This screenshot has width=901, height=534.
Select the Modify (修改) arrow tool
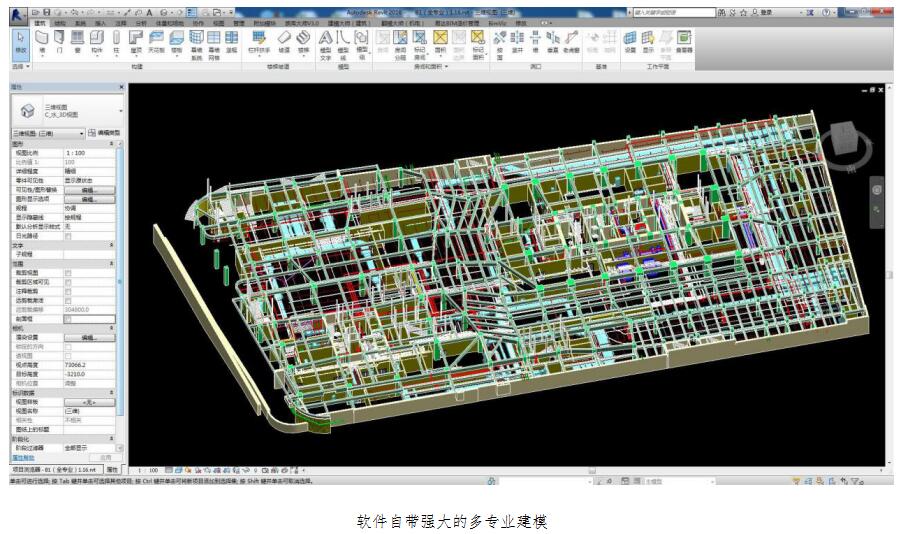[x=21, y=43]
